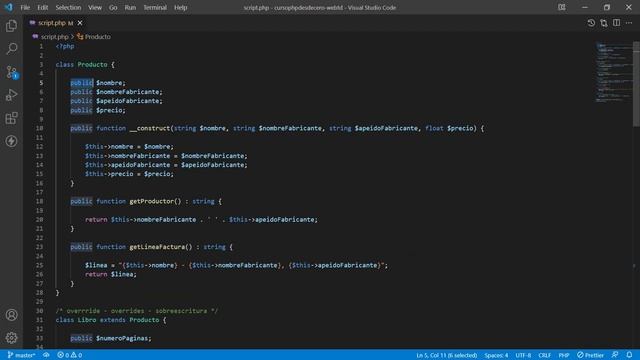The height and width of the screenshot is (360, 640).
Task: Click the feedback icon in status bar
Action: pyautogui.click(x=615, y=355)
